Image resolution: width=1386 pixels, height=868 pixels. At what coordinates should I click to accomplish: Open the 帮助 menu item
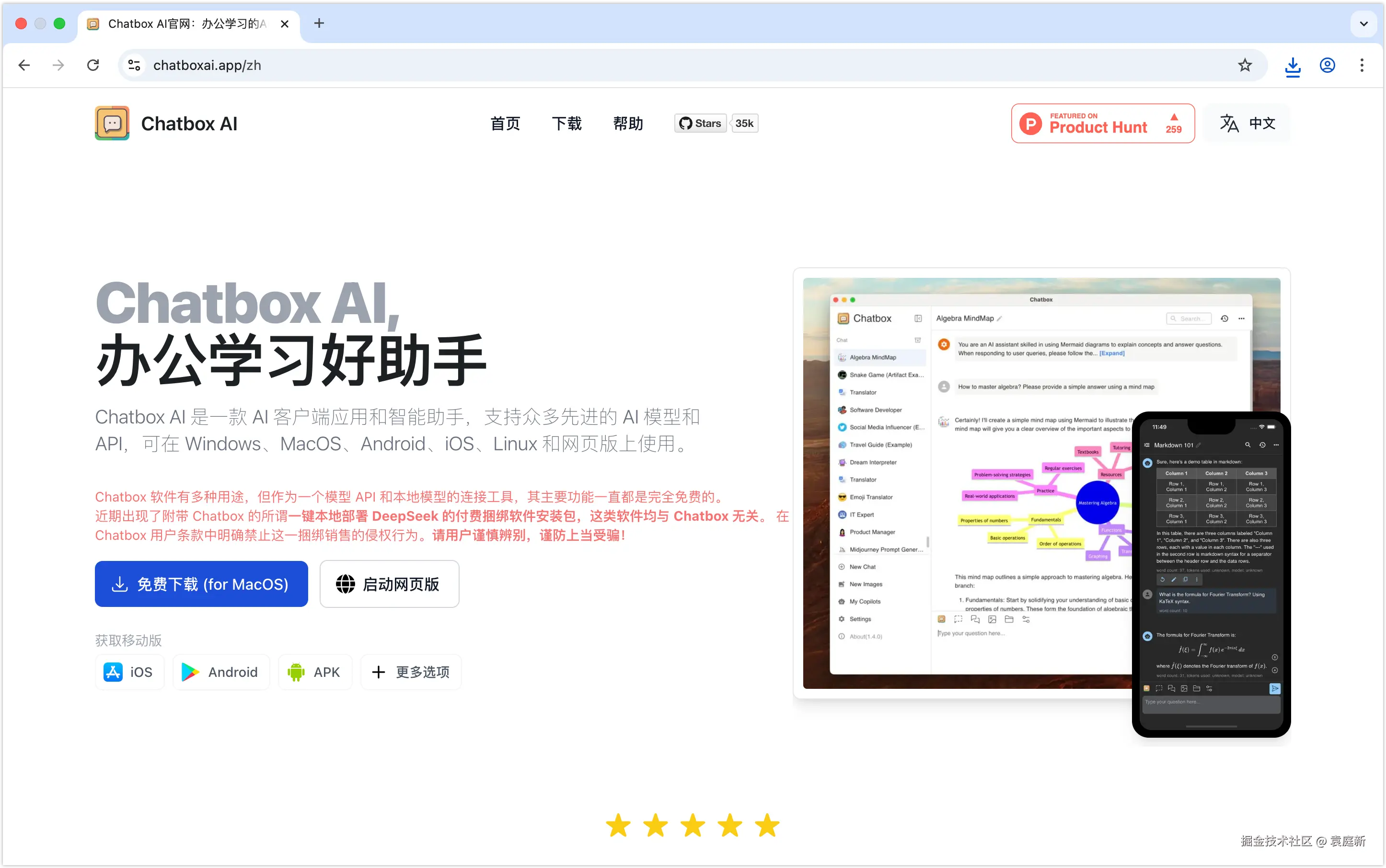(x=628, y=124)
